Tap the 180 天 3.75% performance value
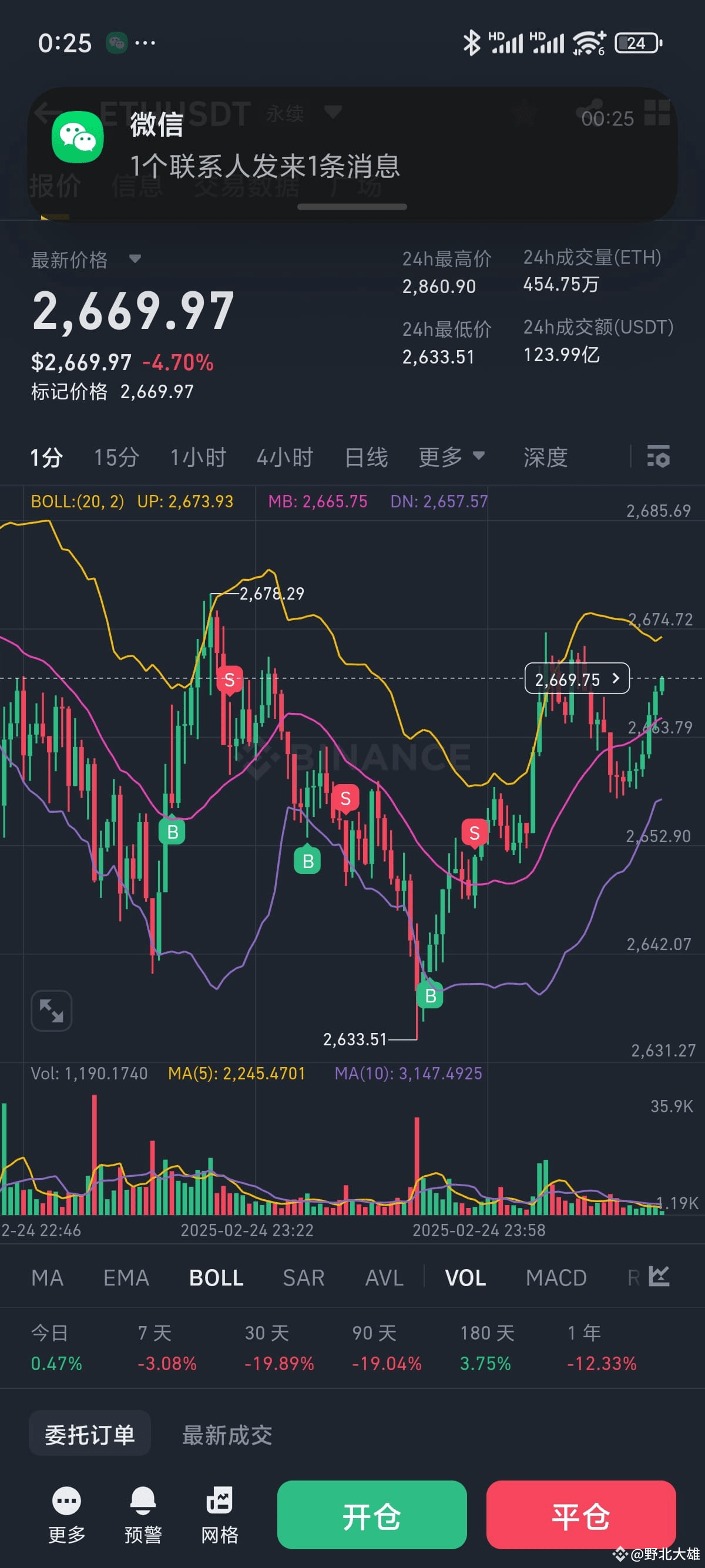This screenshot has width=705, height=1568. tap(485, 1363)
